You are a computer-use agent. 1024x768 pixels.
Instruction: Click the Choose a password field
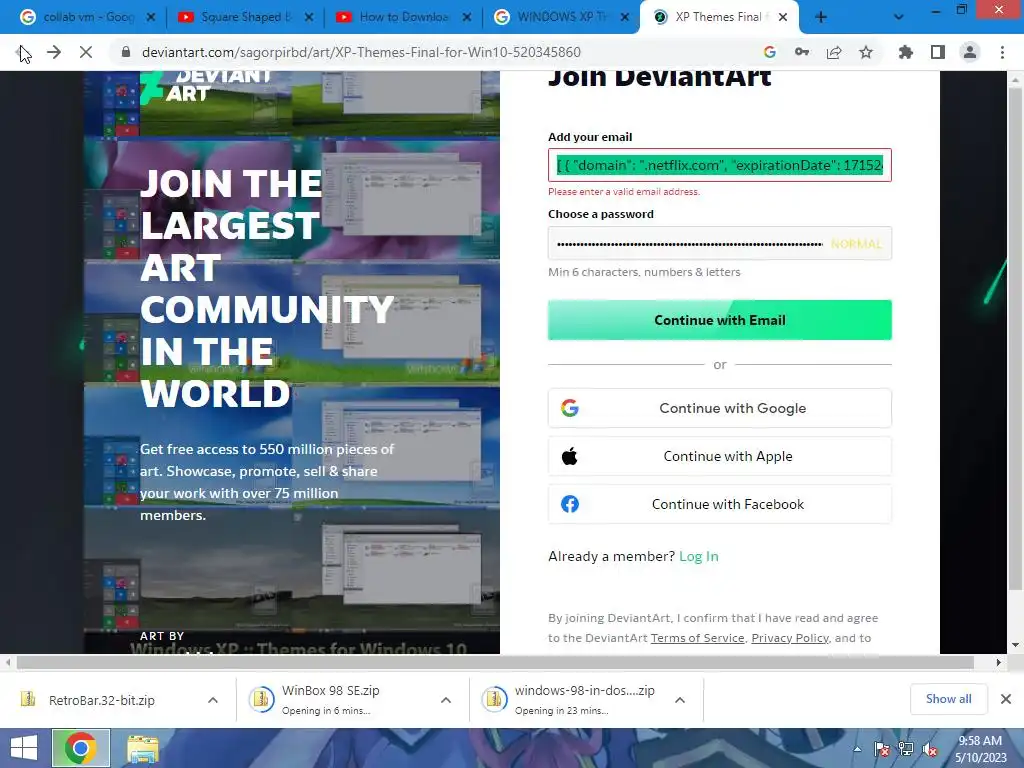coord(720,244)
